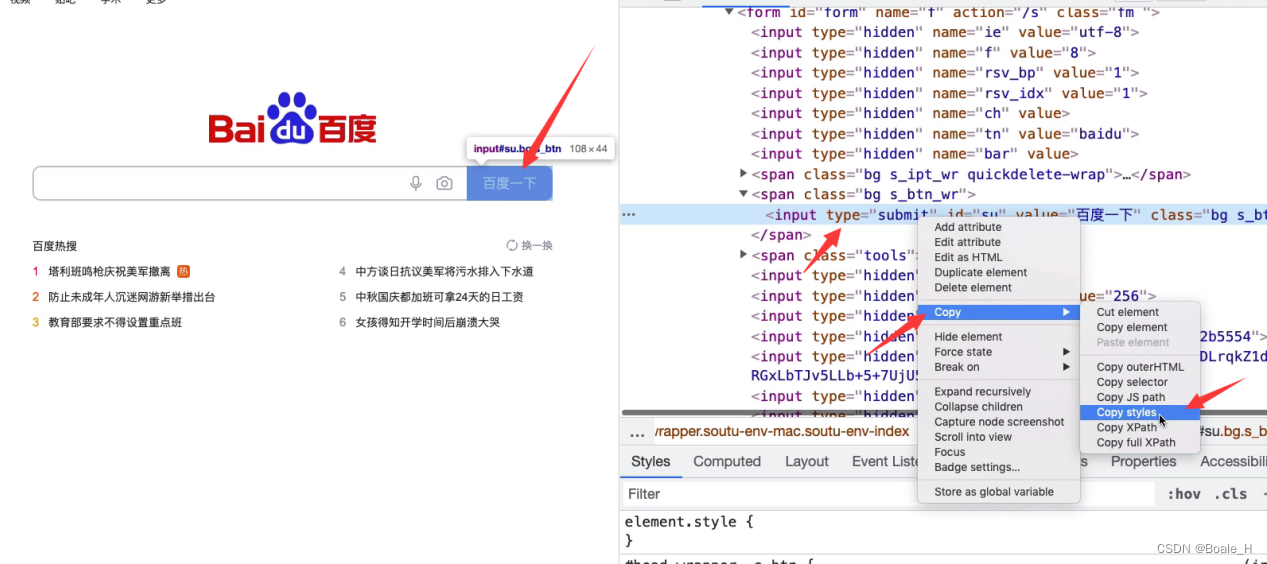Open hot search 防止未成年人沉迷网游新举措出台
The height and width of the screenshot is (564, 1267).
(x=132, y=297)
